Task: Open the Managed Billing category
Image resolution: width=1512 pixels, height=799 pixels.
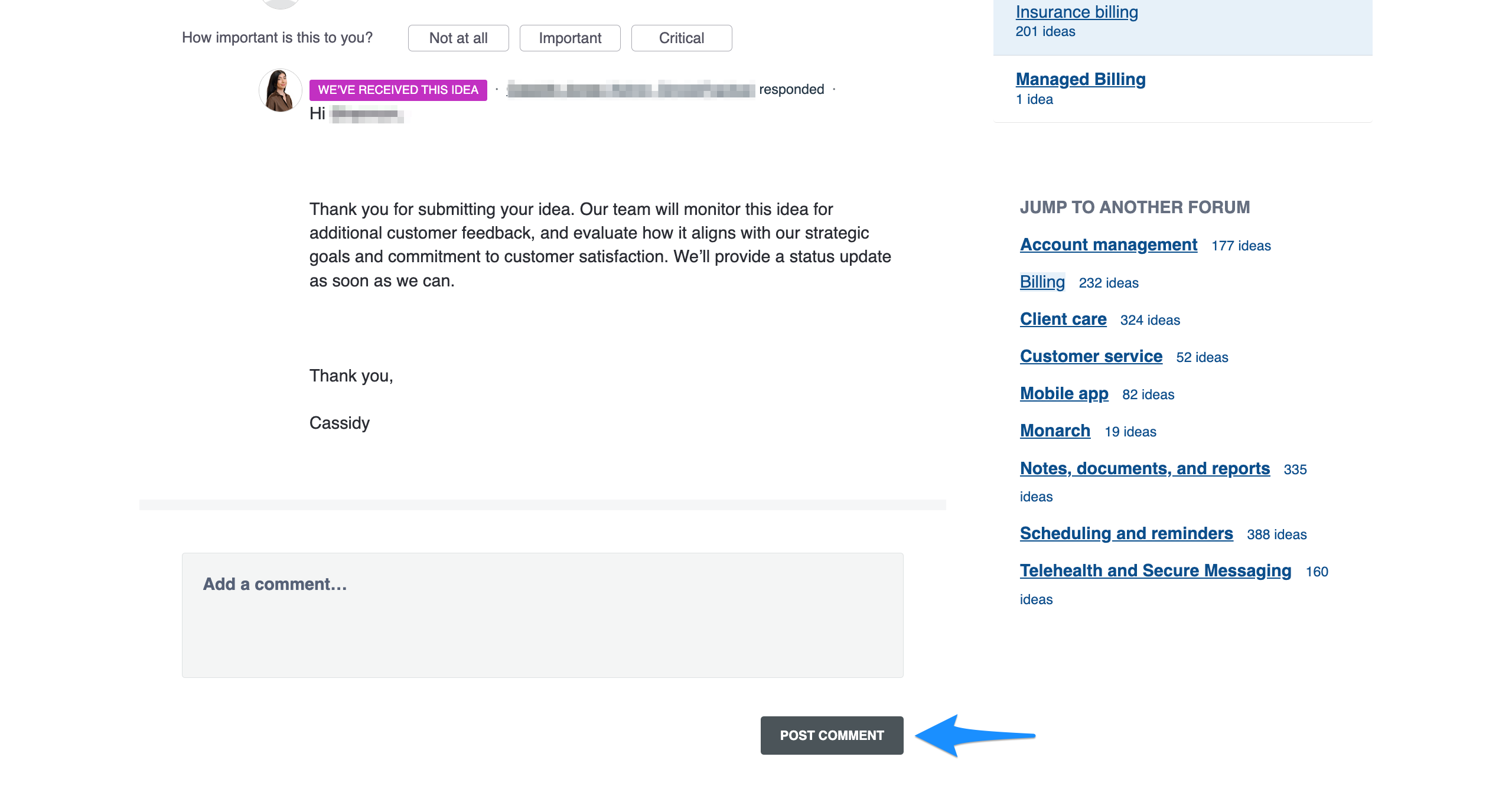Action: point(1080,79)
